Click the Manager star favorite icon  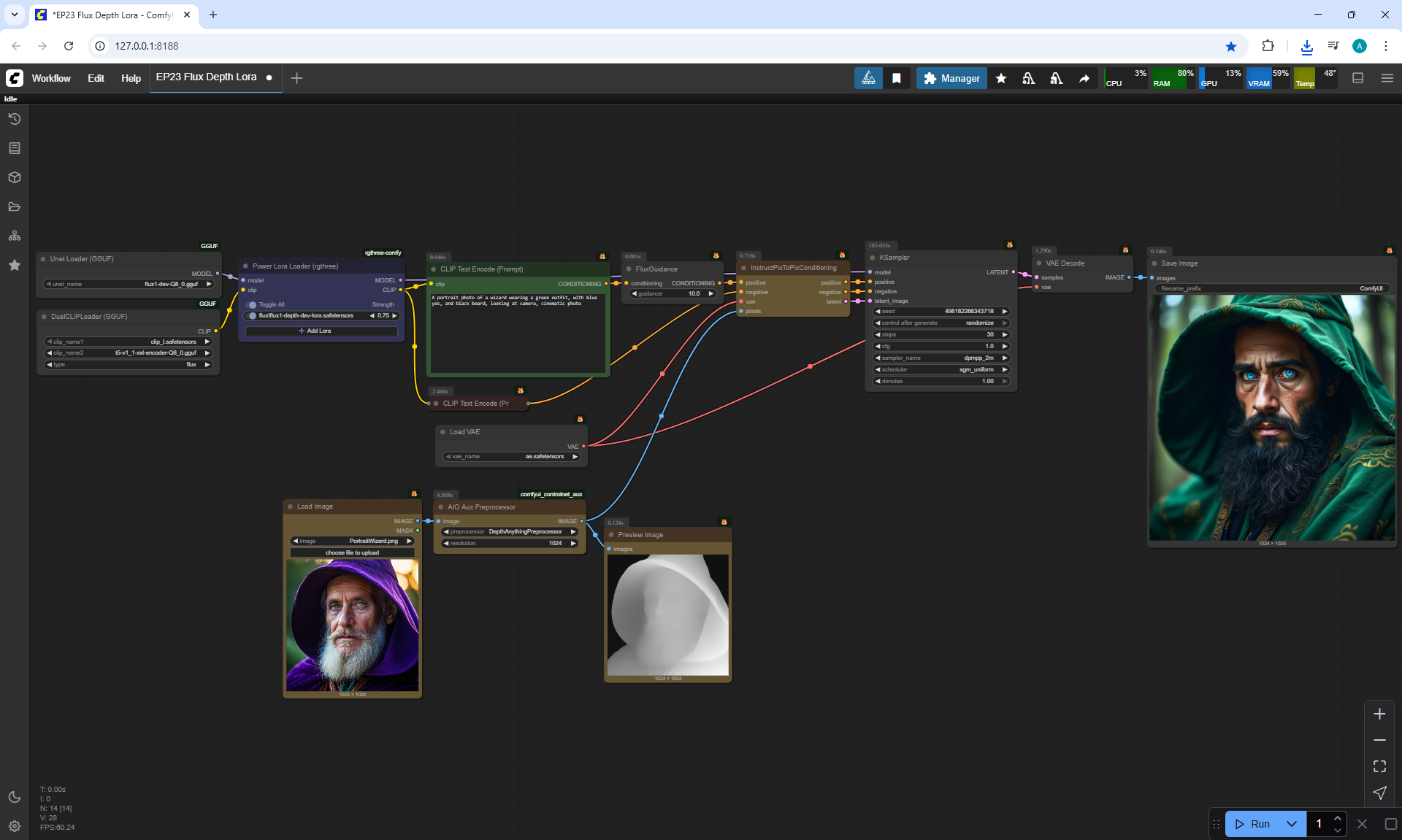point(1001,78)
